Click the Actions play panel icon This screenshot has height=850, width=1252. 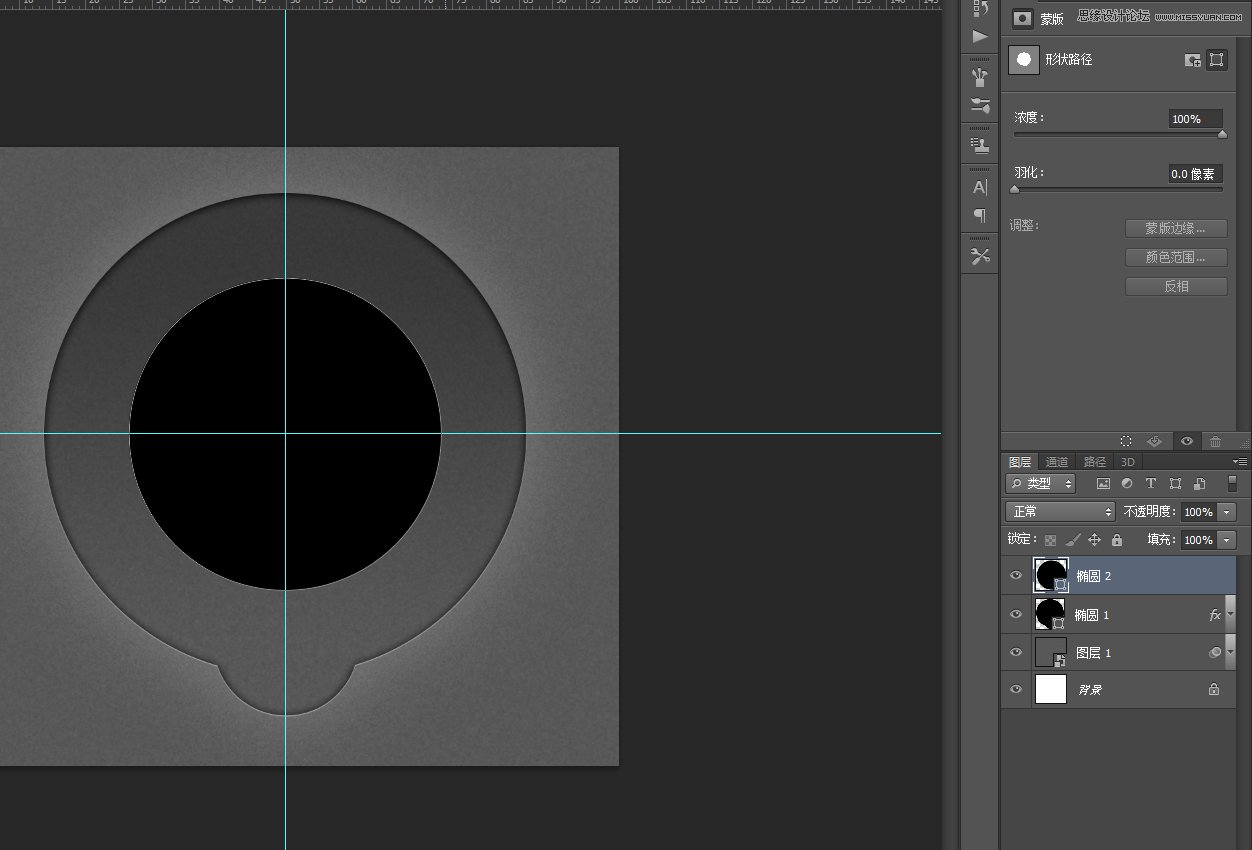pyautogui.click(x=980, y=37)
